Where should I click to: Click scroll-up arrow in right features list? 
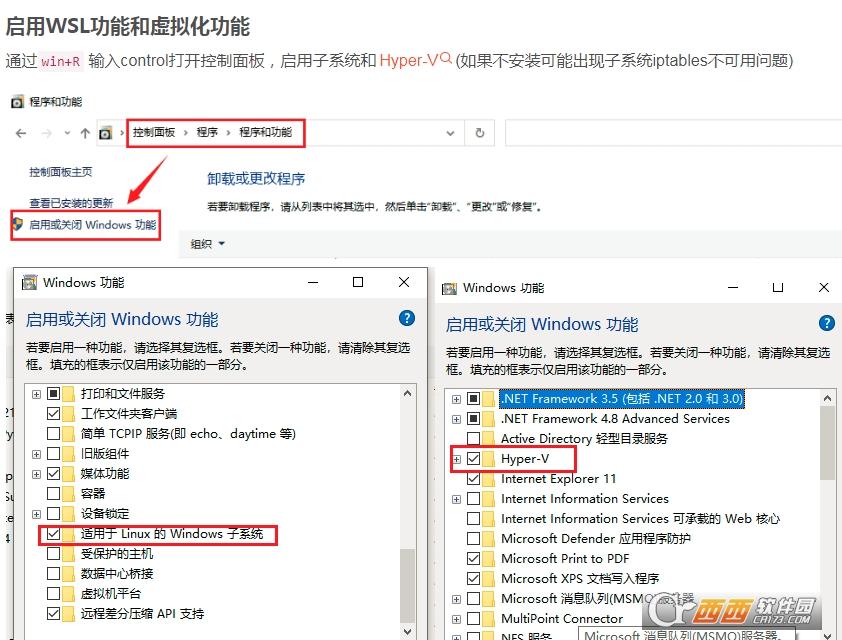point(827,398)
